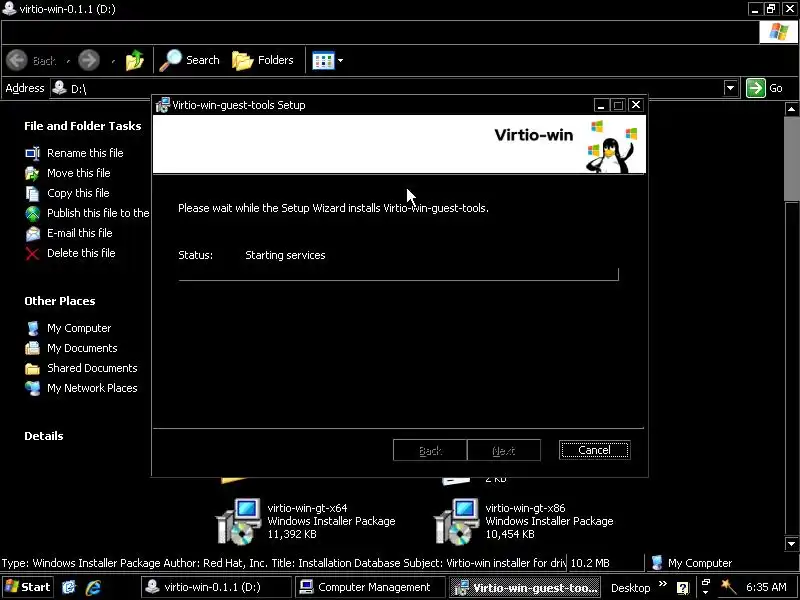The width and height of the screenshot is (800, 600).
Task: Expand the Views dropdown arrow
Action: point(340,61)
